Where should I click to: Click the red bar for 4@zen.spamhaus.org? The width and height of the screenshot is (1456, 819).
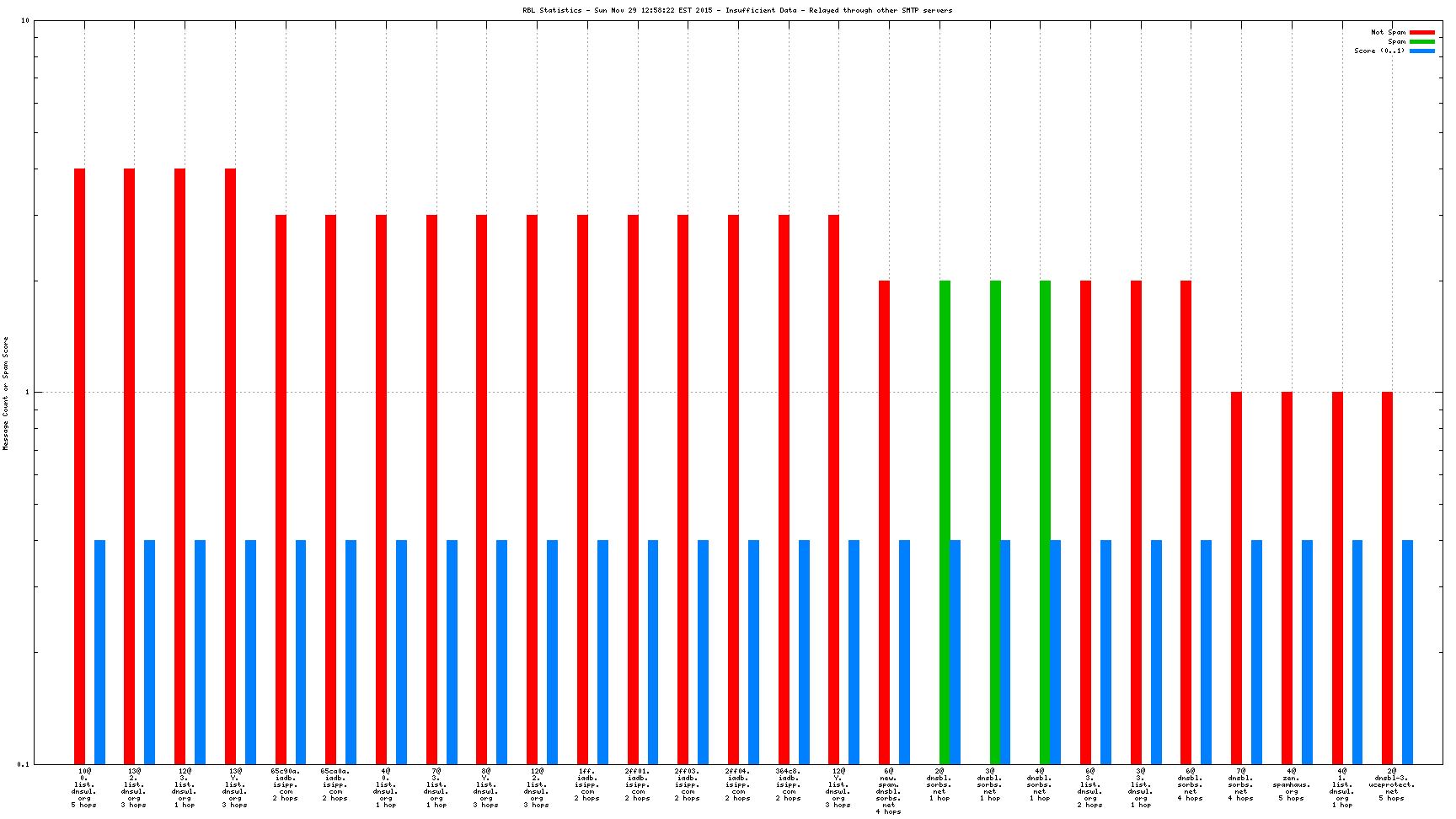pyautogui.click(x=1287, y=578)
